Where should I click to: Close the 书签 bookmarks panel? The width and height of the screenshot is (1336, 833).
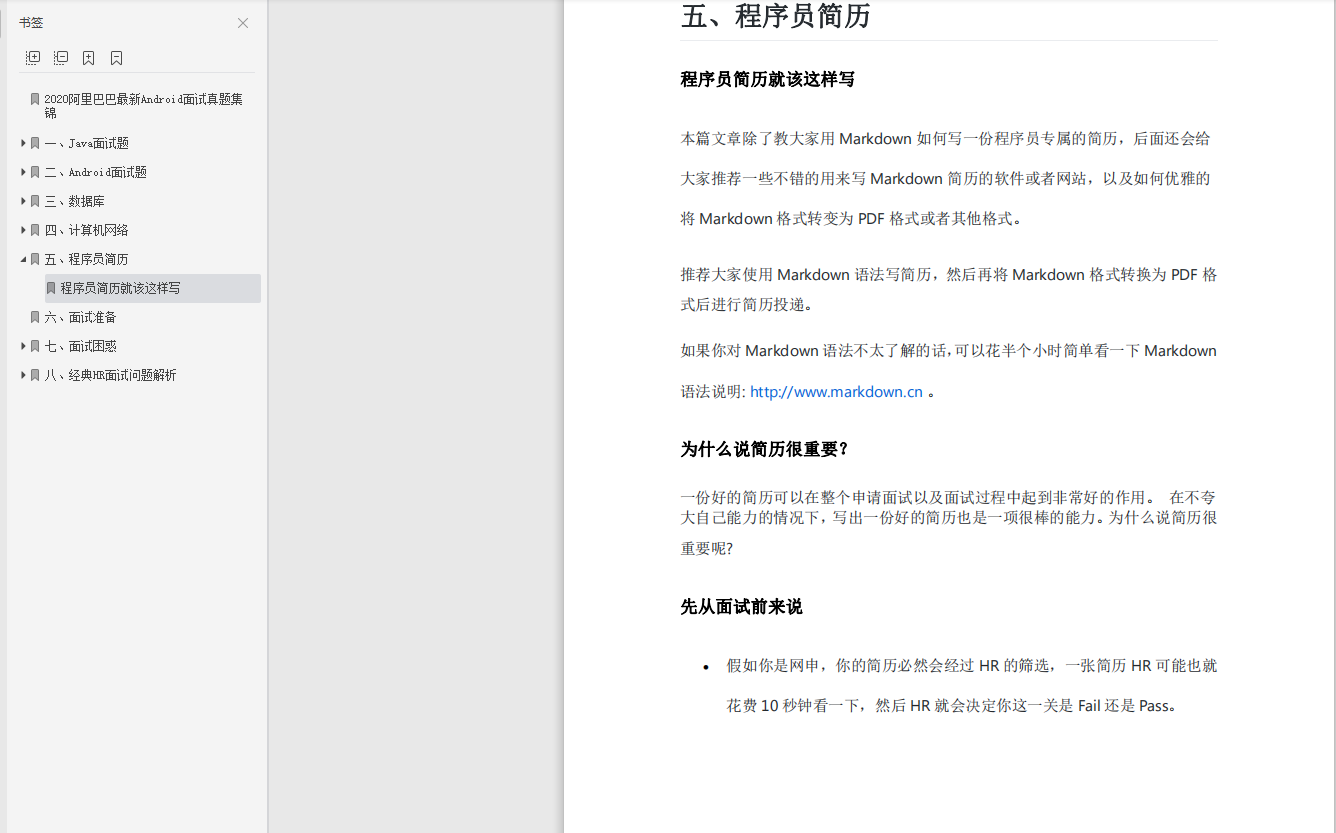[x=243, y=23]
